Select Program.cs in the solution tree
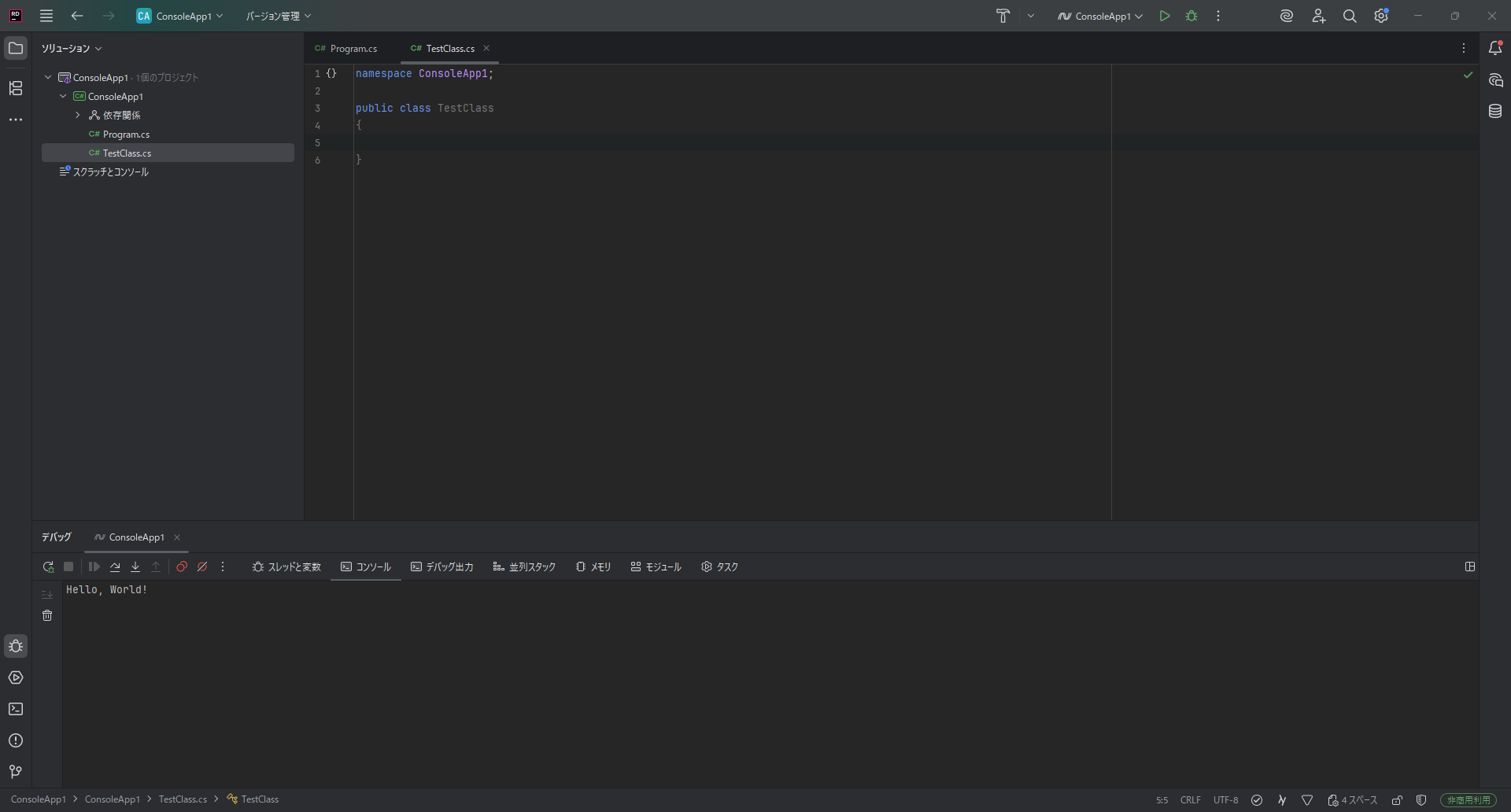Image resolution: width=1511 pixels, height=812 pixels. 126,135
